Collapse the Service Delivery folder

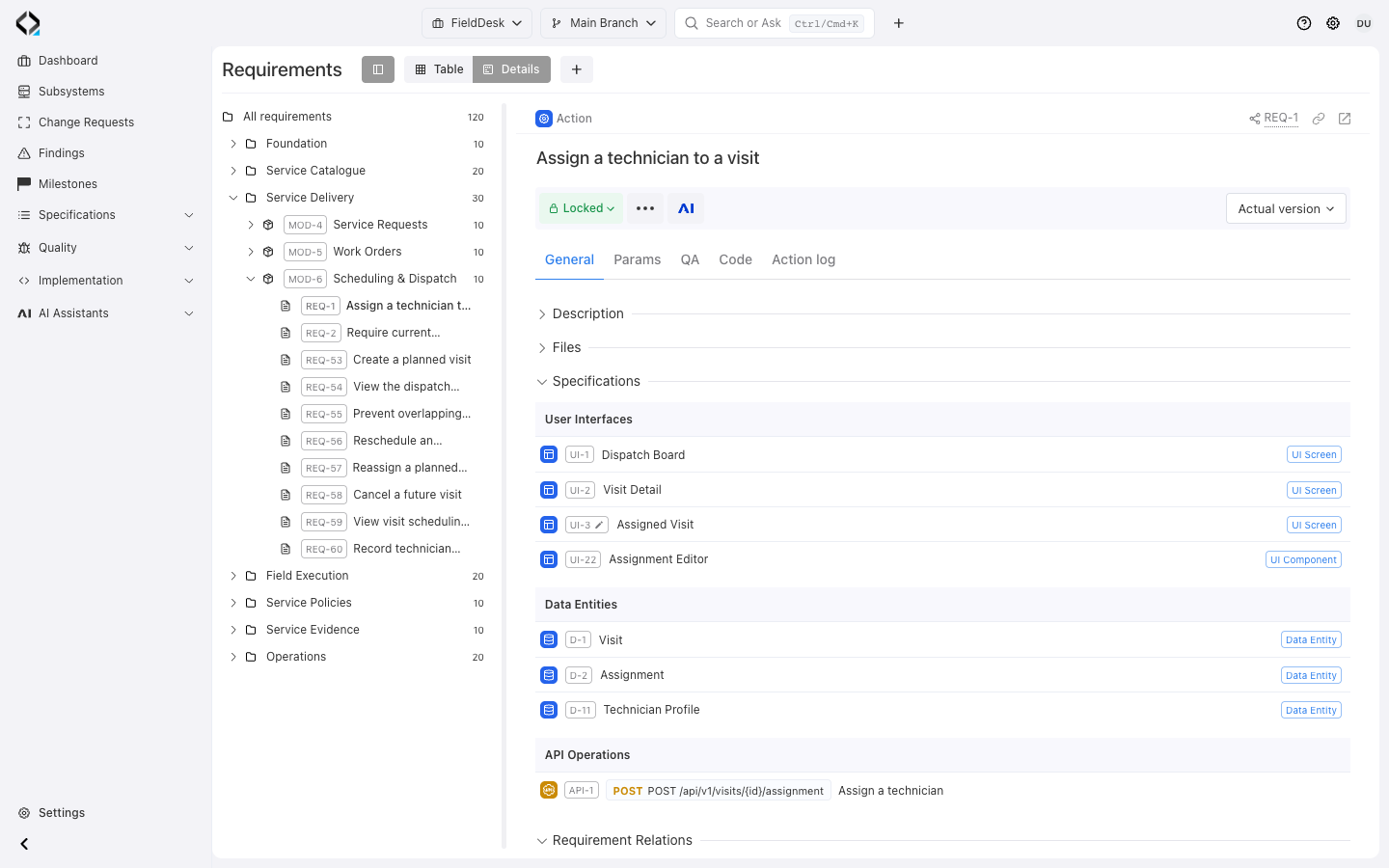(233, 198)
